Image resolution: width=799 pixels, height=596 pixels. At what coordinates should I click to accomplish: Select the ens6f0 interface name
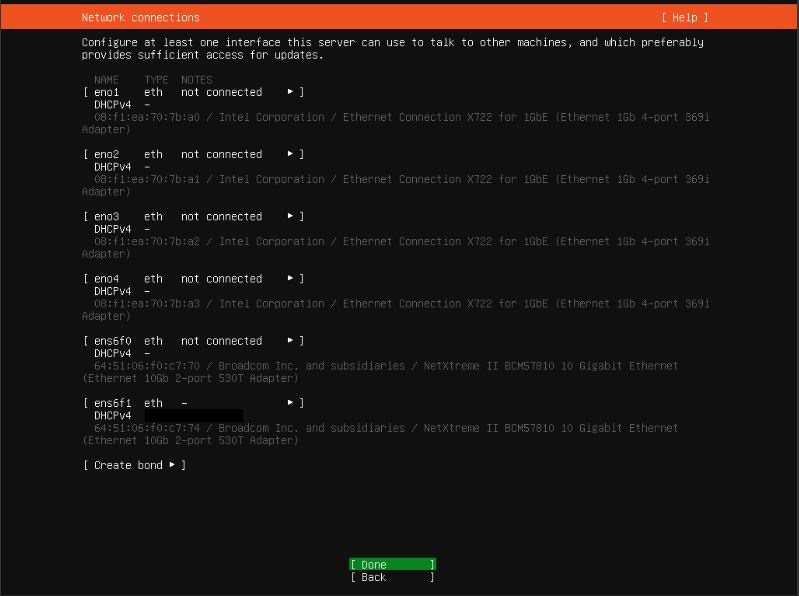pyautogui.click(x=112, y=341)
